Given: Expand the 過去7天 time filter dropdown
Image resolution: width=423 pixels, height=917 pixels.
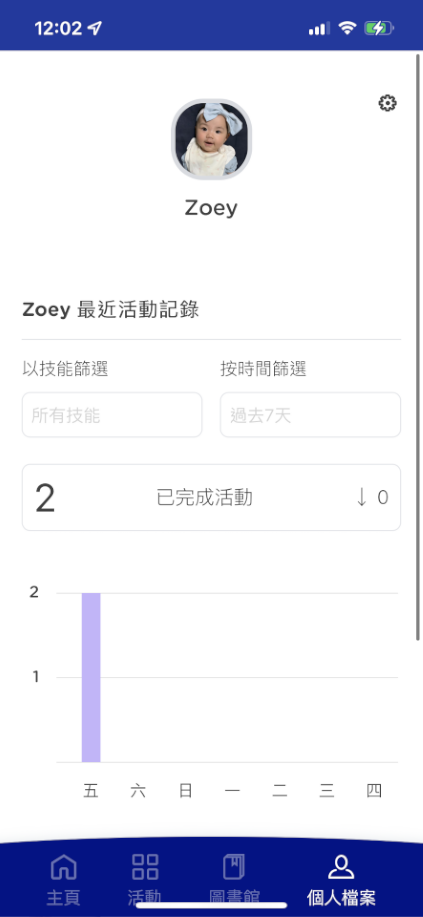Looking at the screenshot, I should coord(310,415).
